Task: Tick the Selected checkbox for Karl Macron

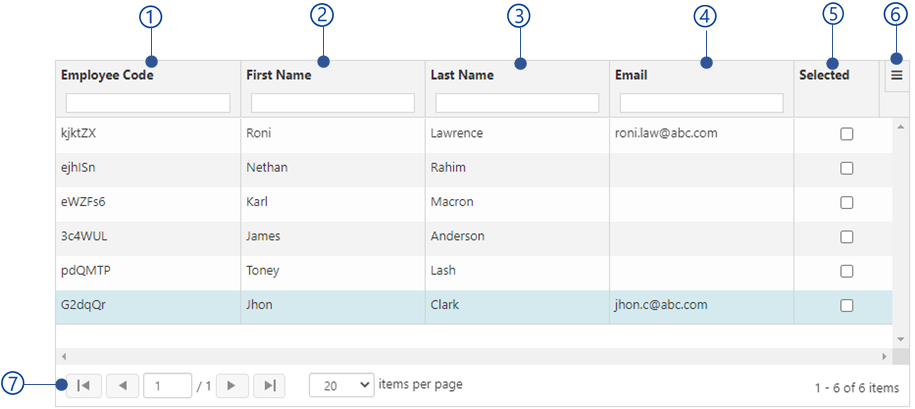Action: [846, 202]
